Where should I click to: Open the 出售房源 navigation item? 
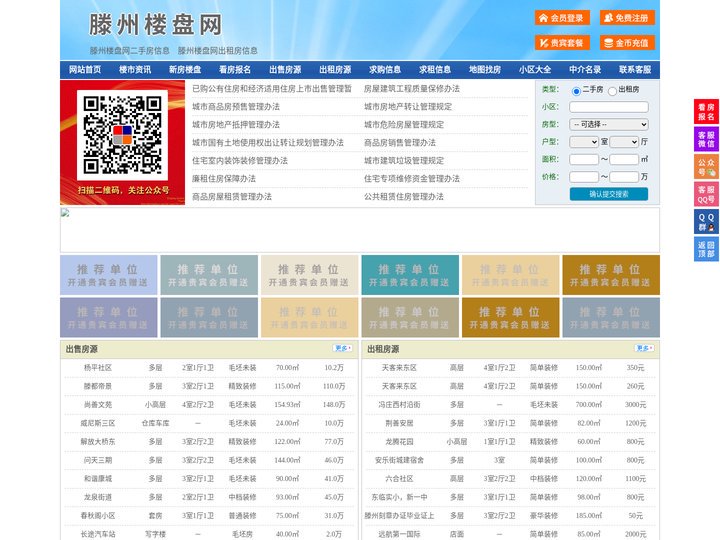coord(285,70)
